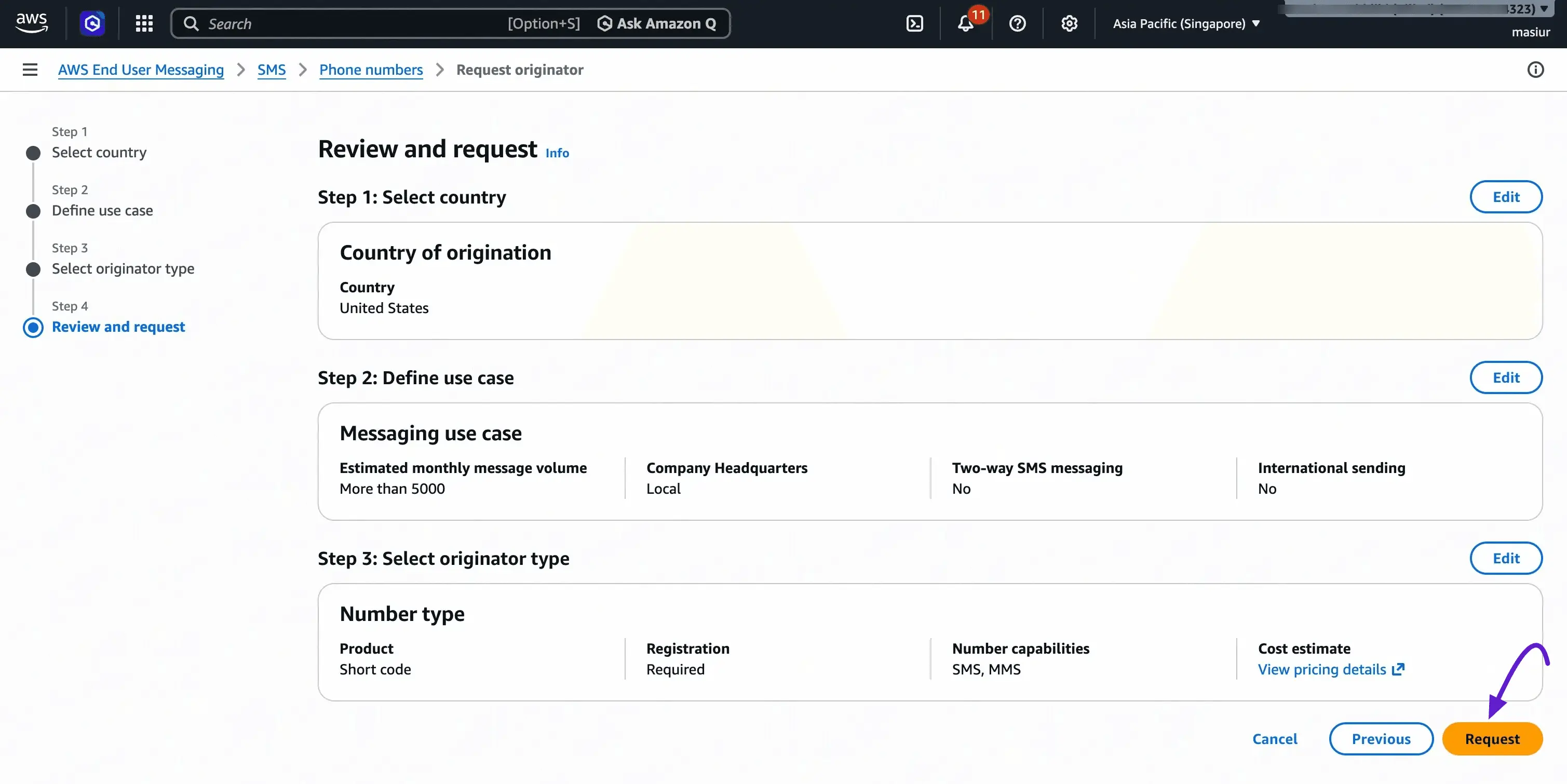Open the help question mark icon
Image resolution: width=1567 pixels, height=784 pixels.
(1017, 24)
